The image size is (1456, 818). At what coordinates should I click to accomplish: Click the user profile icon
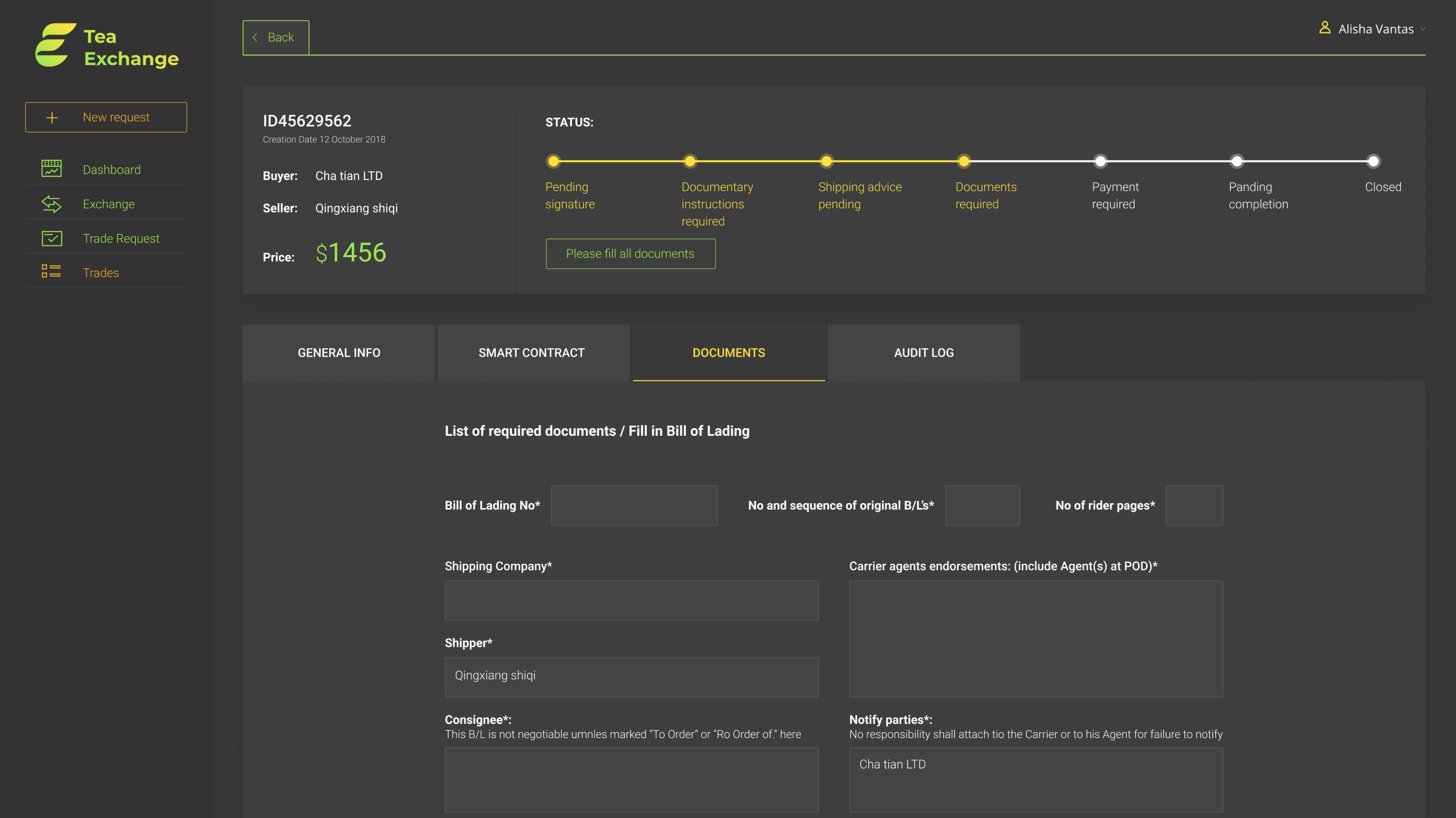coord(1324,28)
